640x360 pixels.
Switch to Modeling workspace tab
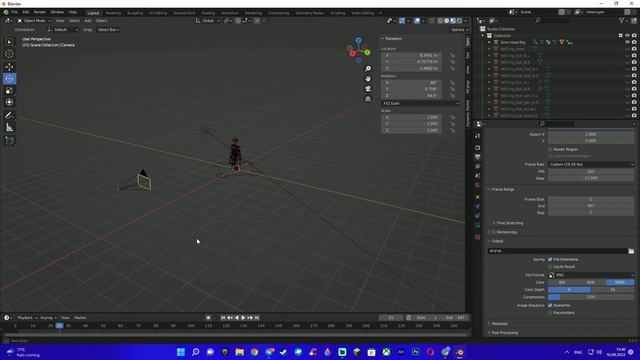pos(113,13)
